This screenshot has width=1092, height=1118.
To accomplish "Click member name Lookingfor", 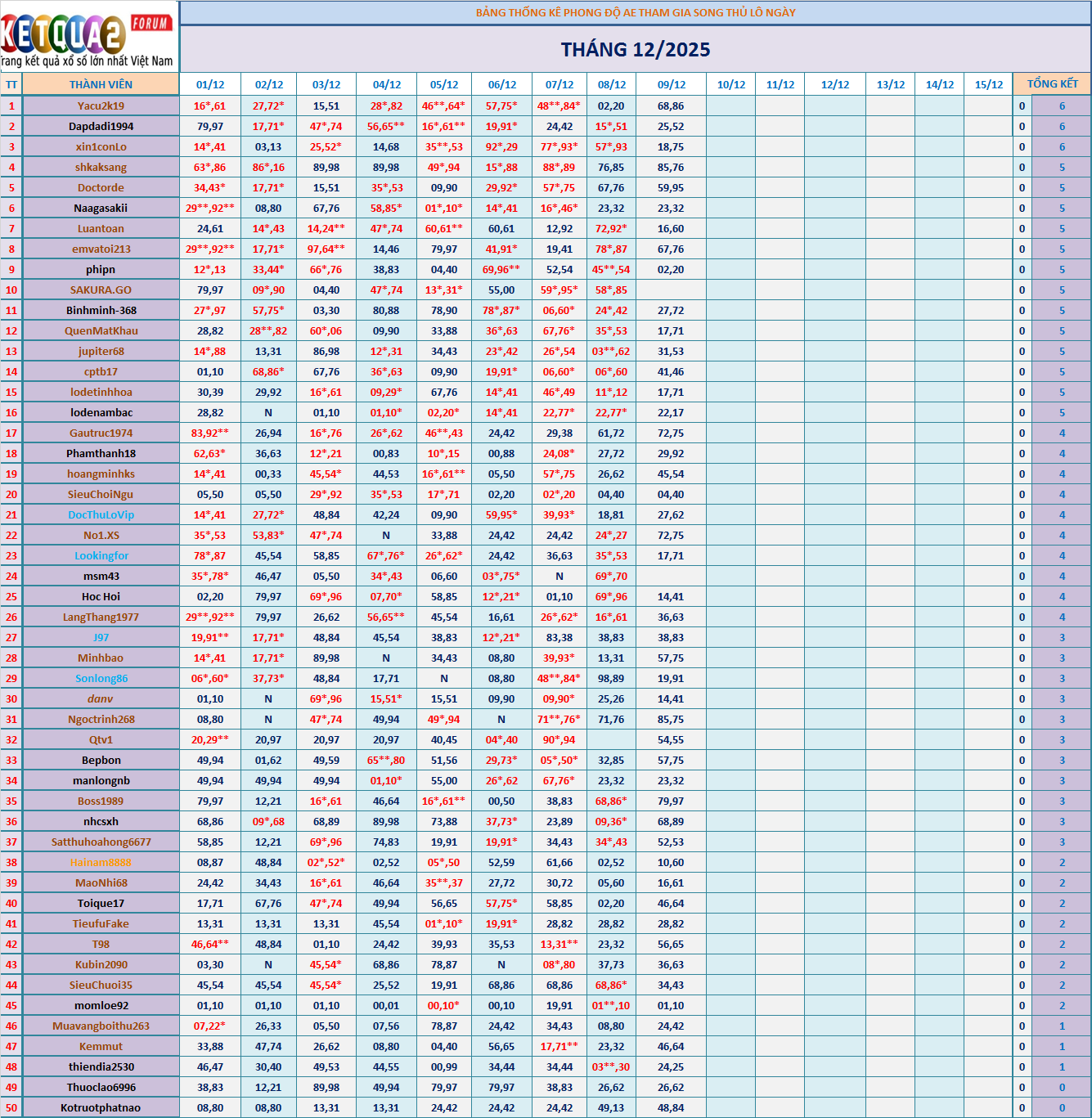I will (x=101, y=555).
